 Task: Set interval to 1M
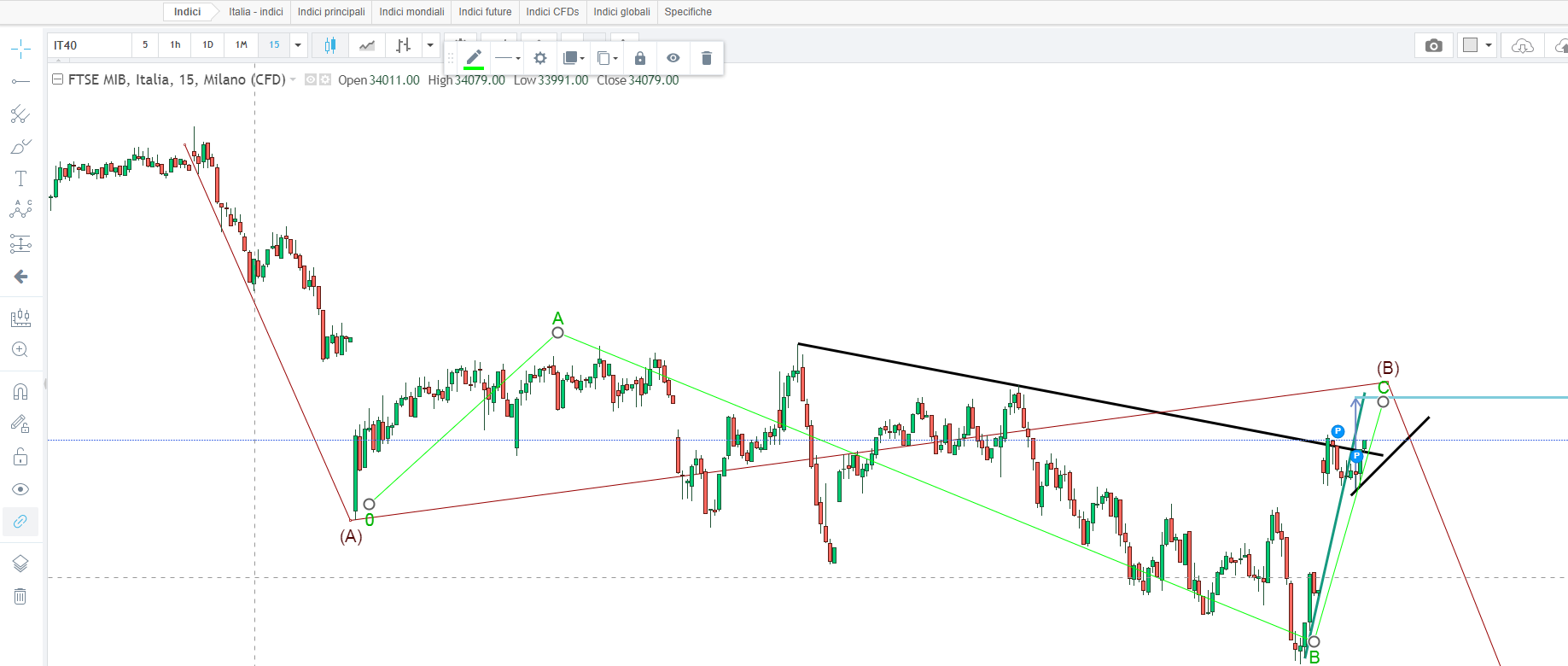[x=242, y=45]
